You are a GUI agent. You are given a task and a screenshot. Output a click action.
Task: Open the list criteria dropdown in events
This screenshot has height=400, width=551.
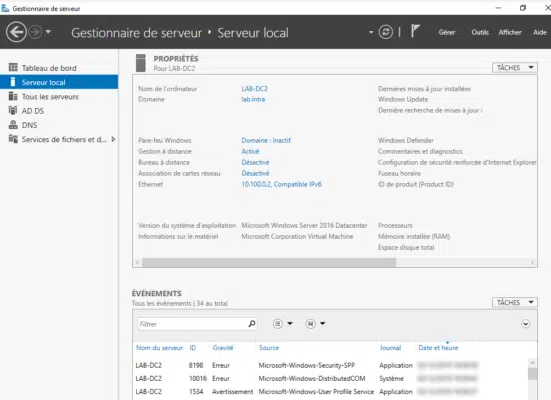click(283, 323)
